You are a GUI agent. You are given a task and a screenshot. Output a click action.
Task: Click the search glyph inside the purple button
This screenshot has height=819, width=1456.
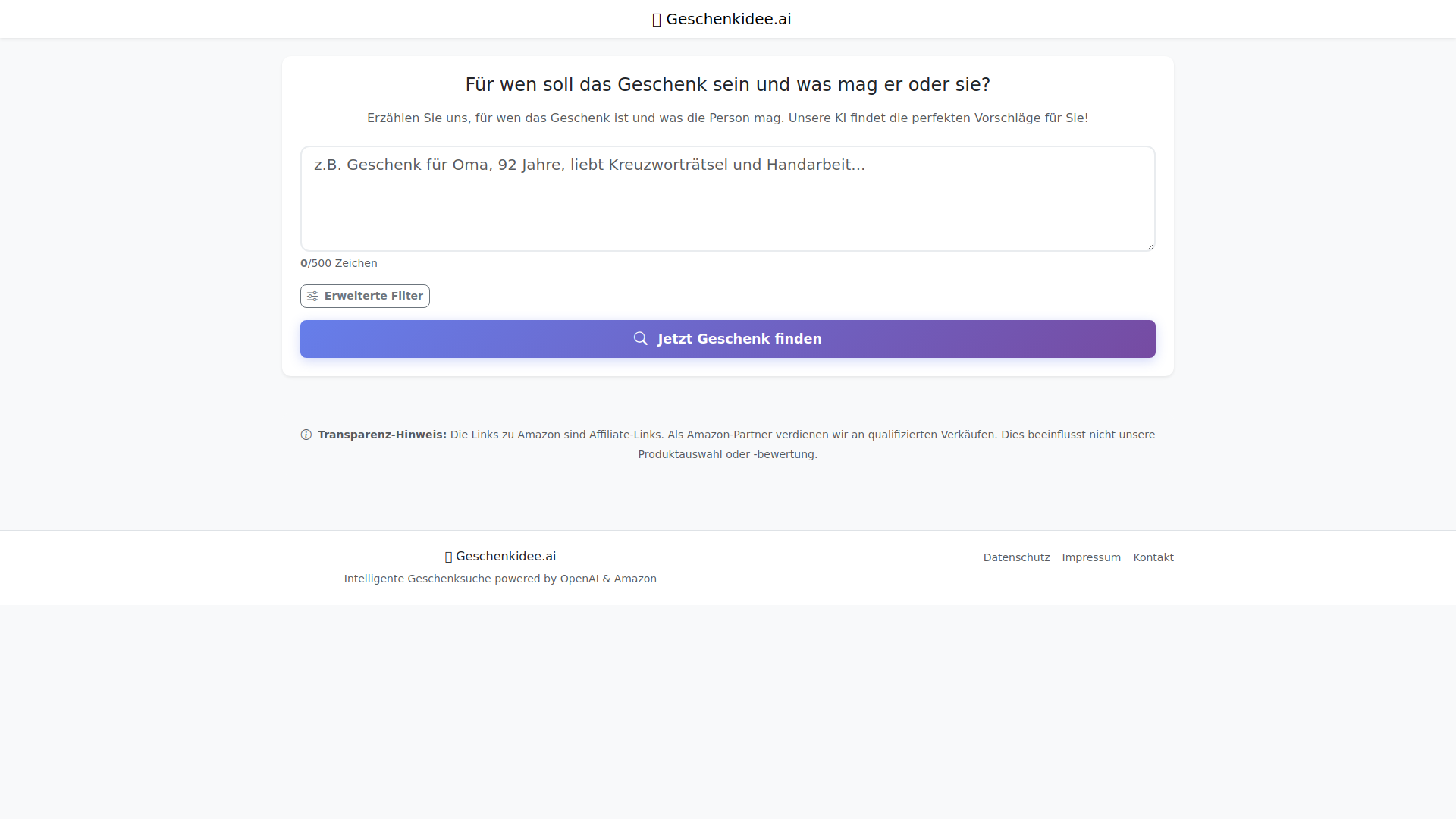tap(641, 338)
